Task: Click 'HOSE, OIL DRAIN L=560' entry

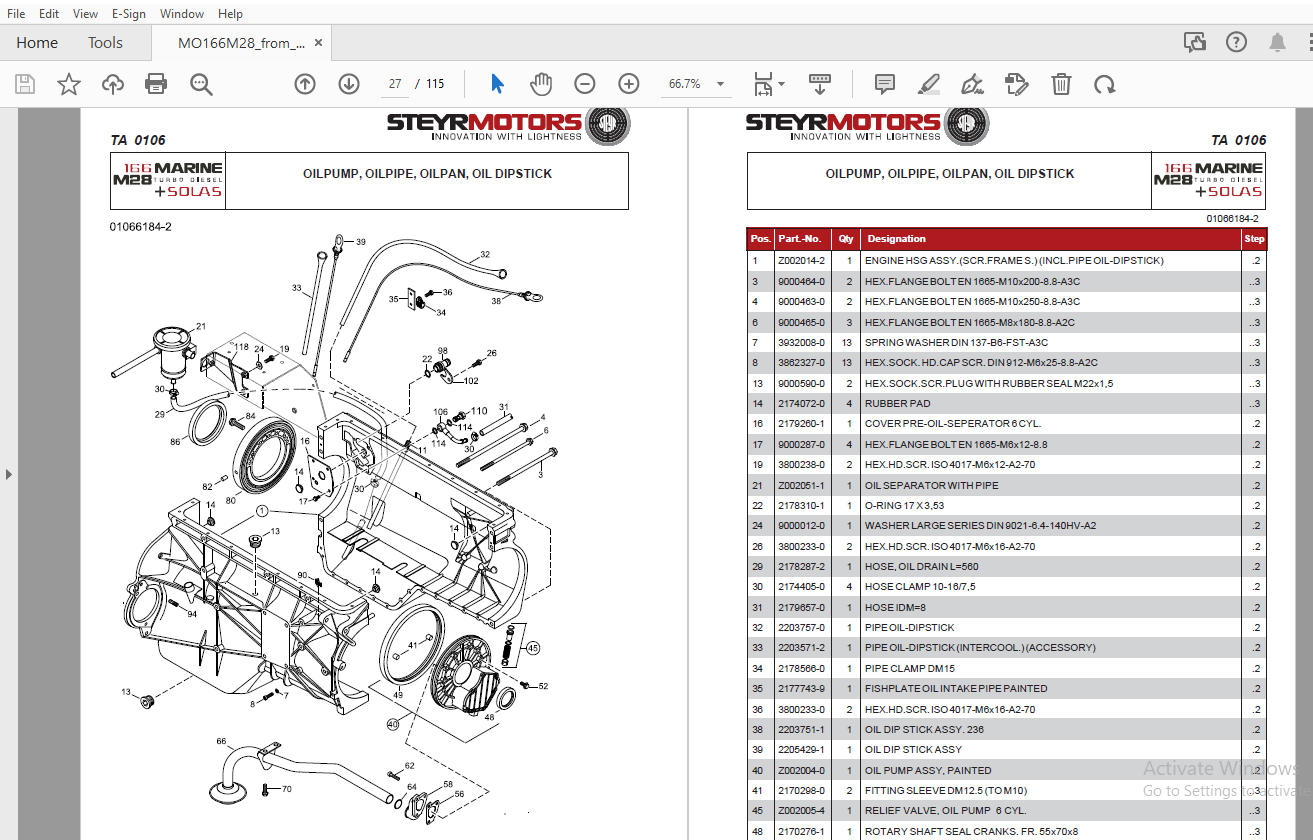Action: tap(921, 566)
